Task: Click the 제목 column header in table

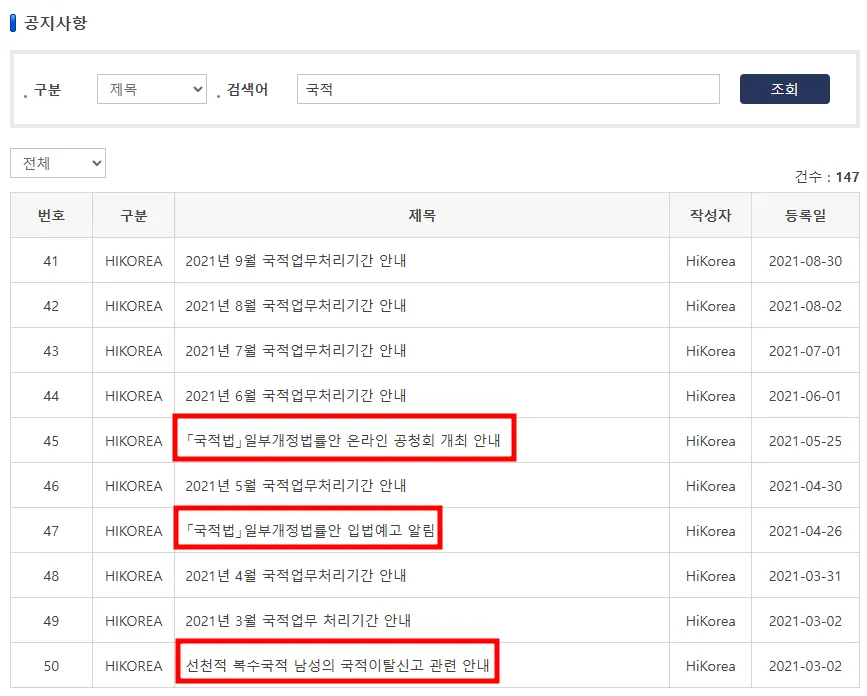Action: pyautogui.click(x=422, y=216)
